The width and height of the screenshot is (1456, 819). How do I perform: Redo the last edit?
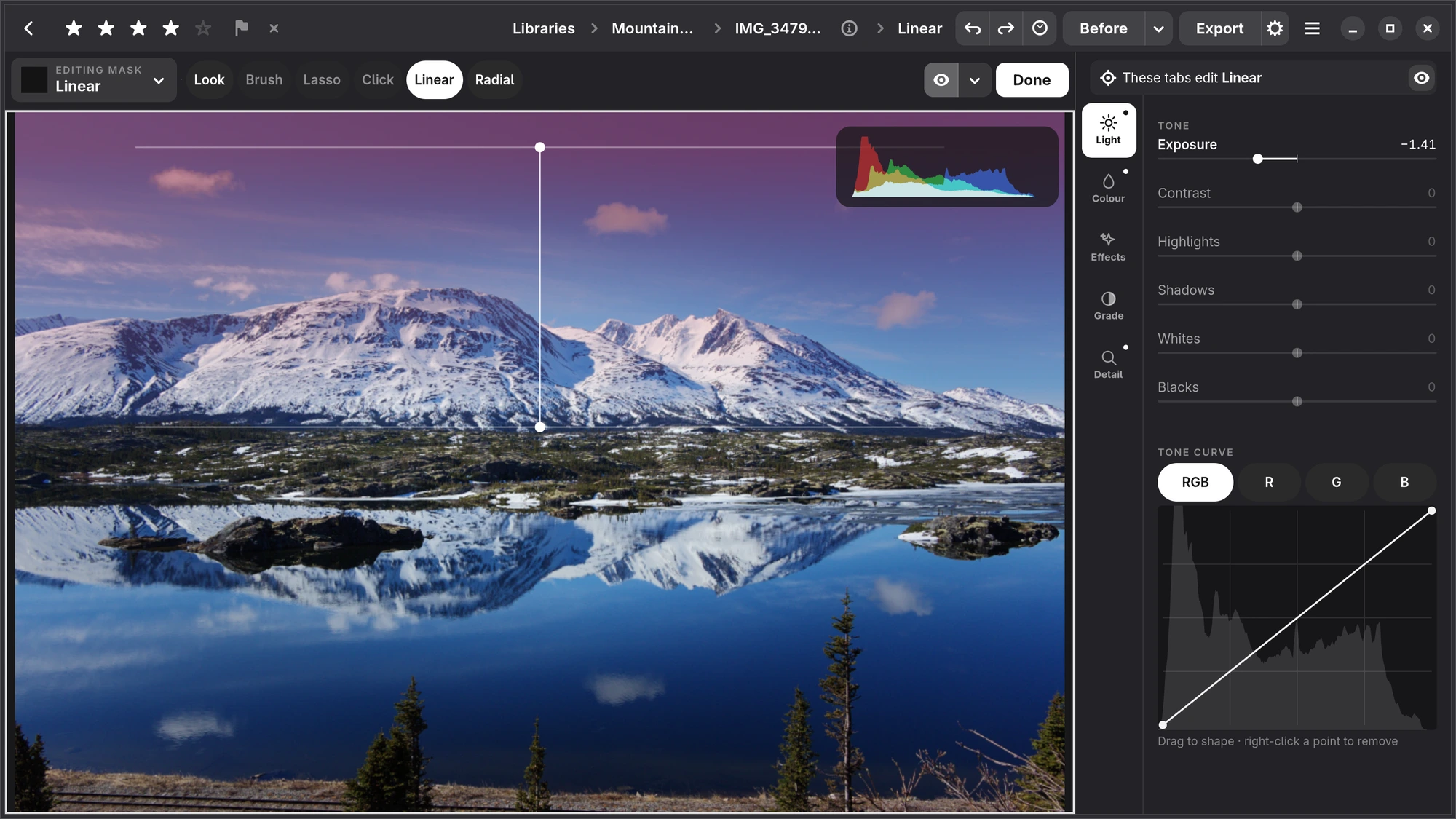[x=1005, y=28]
